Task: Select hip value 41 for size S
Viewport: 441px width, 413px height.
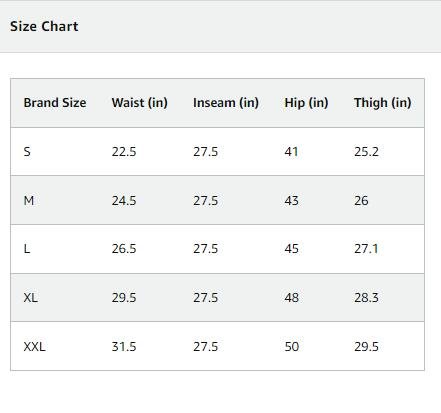Action: (x=291, y=152)
